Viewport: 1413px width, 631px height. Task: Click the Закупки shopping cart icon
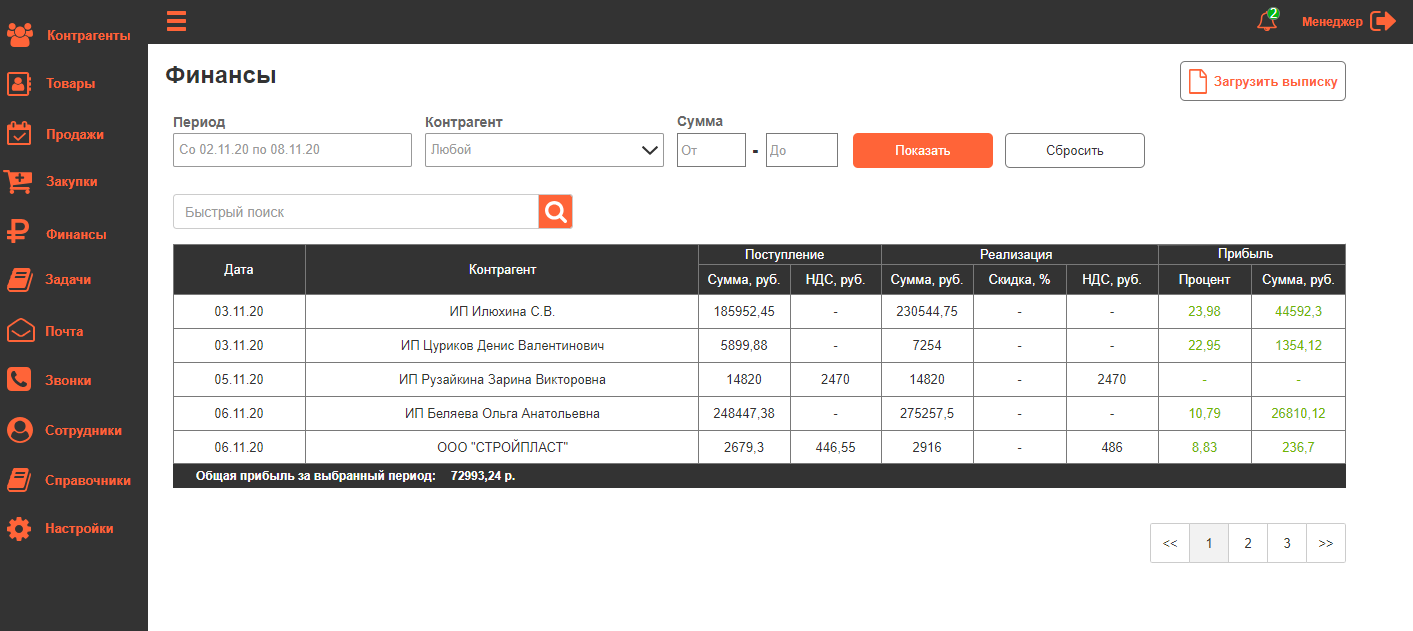tap(19, 181)
